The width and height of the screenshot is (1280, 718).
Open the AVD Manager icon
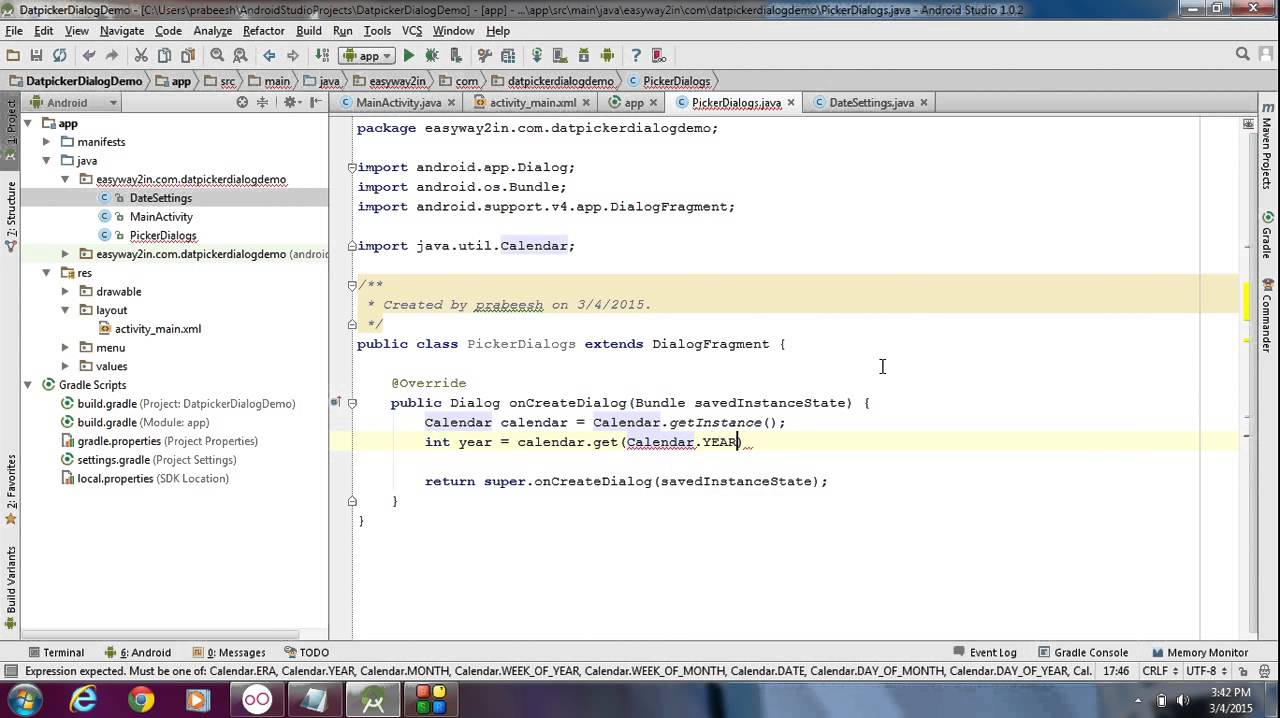pos(561,56)
